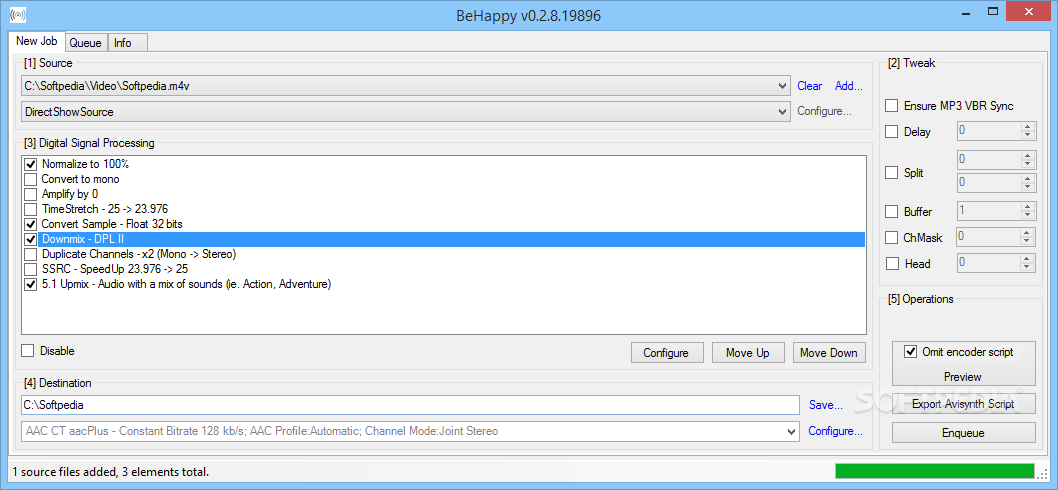The width and height of the screenshot is (1058, 490).
Task: Click the green progress bar
Action: click(x=935, y=470)
